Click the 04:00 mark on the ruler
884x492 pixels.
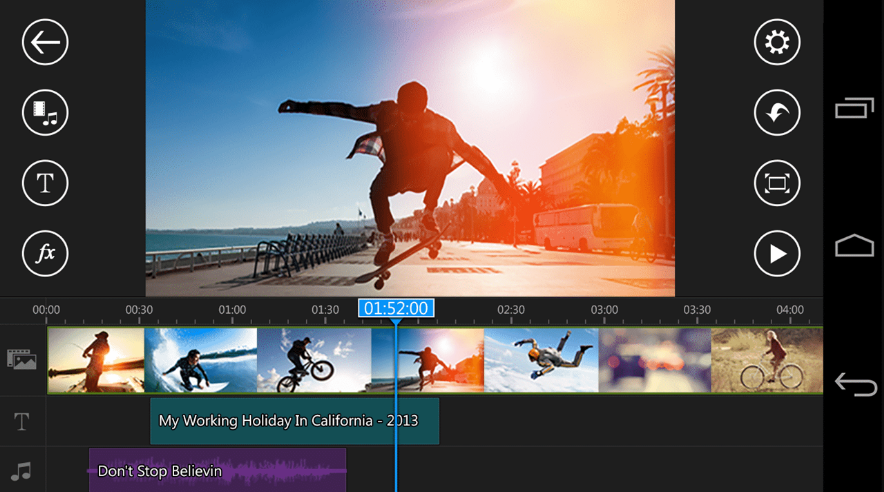tap(790, 310)
